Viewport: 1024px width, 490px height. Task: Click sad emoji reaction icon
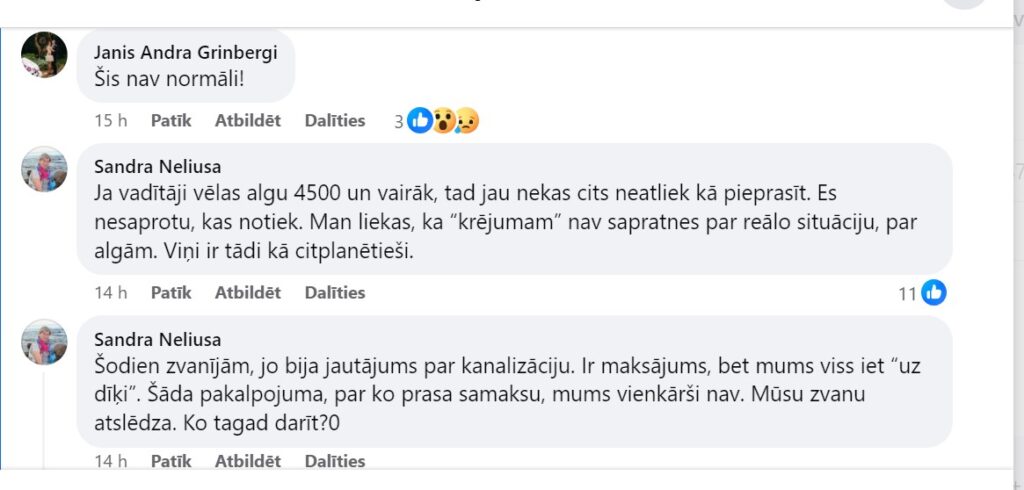point(467,121)
